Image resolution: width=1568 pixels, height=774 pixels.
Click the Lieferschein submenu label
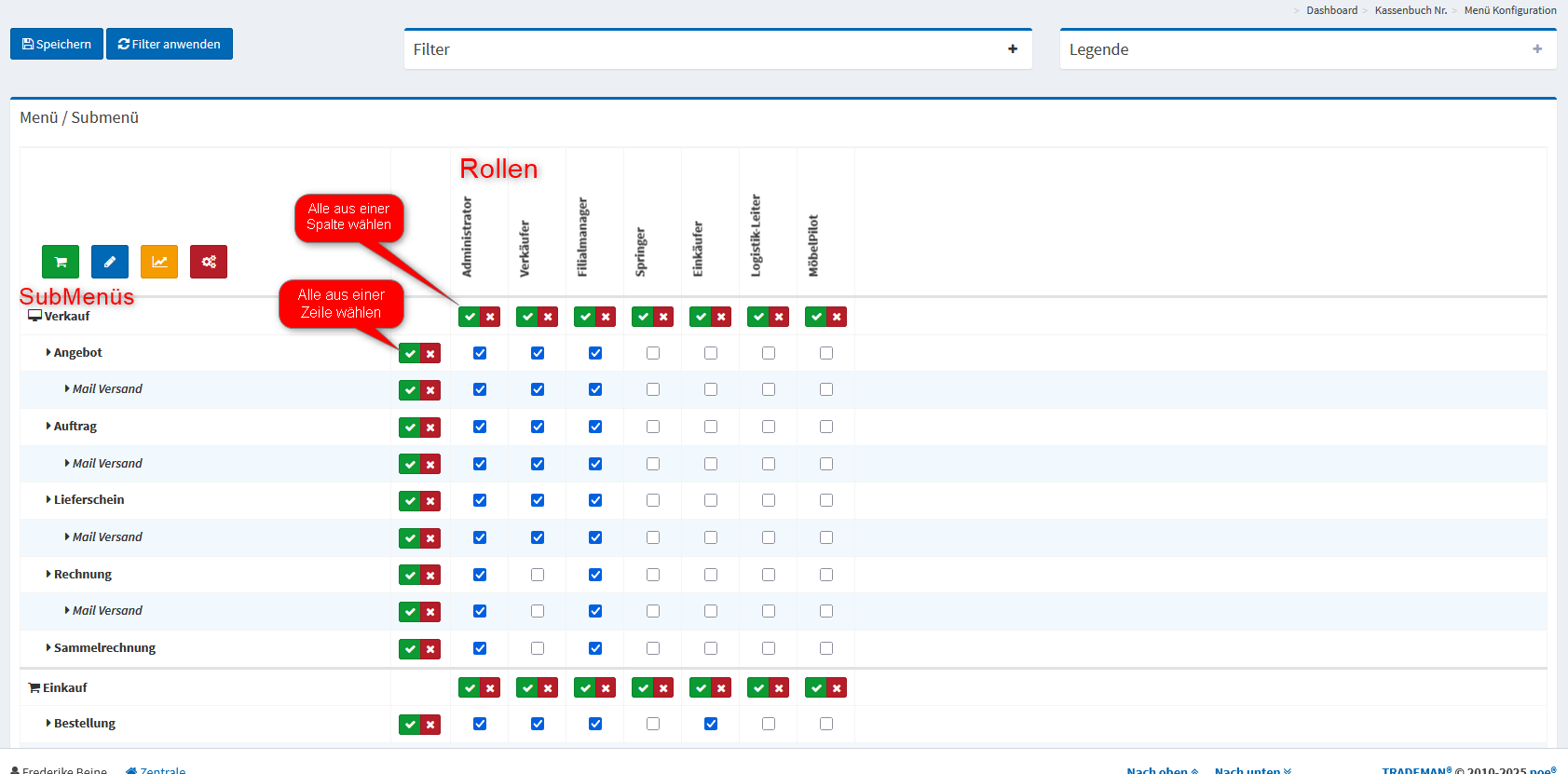click(89, 500)
